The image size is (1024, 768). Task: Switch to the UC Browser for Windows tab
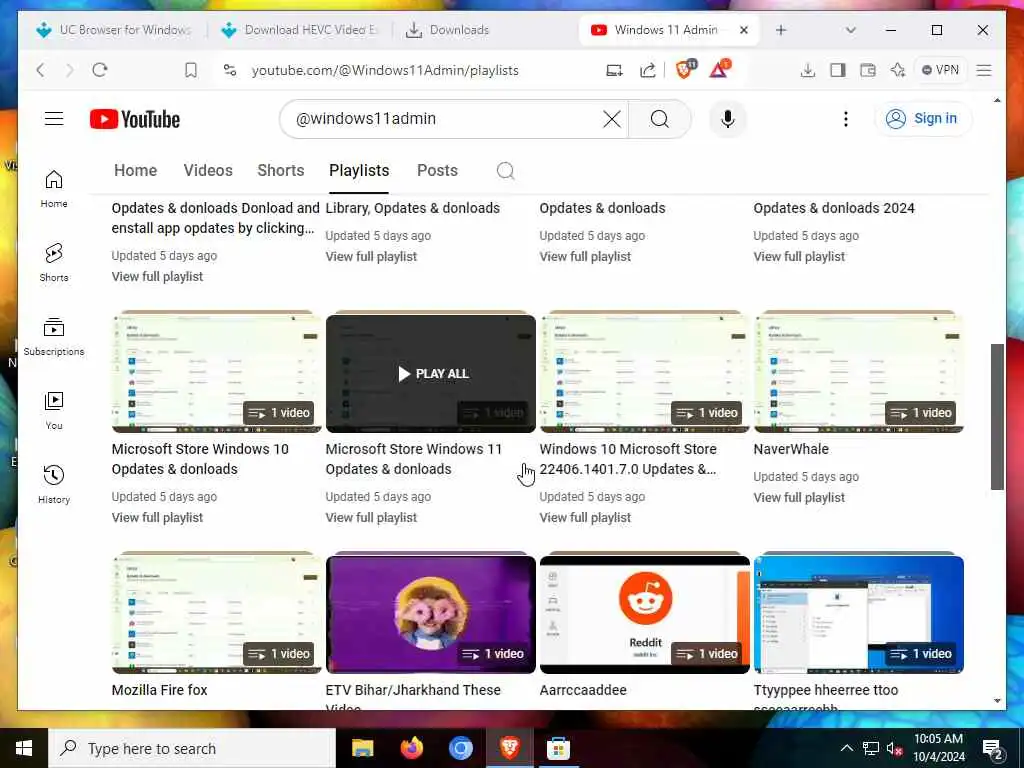(114, 30)
